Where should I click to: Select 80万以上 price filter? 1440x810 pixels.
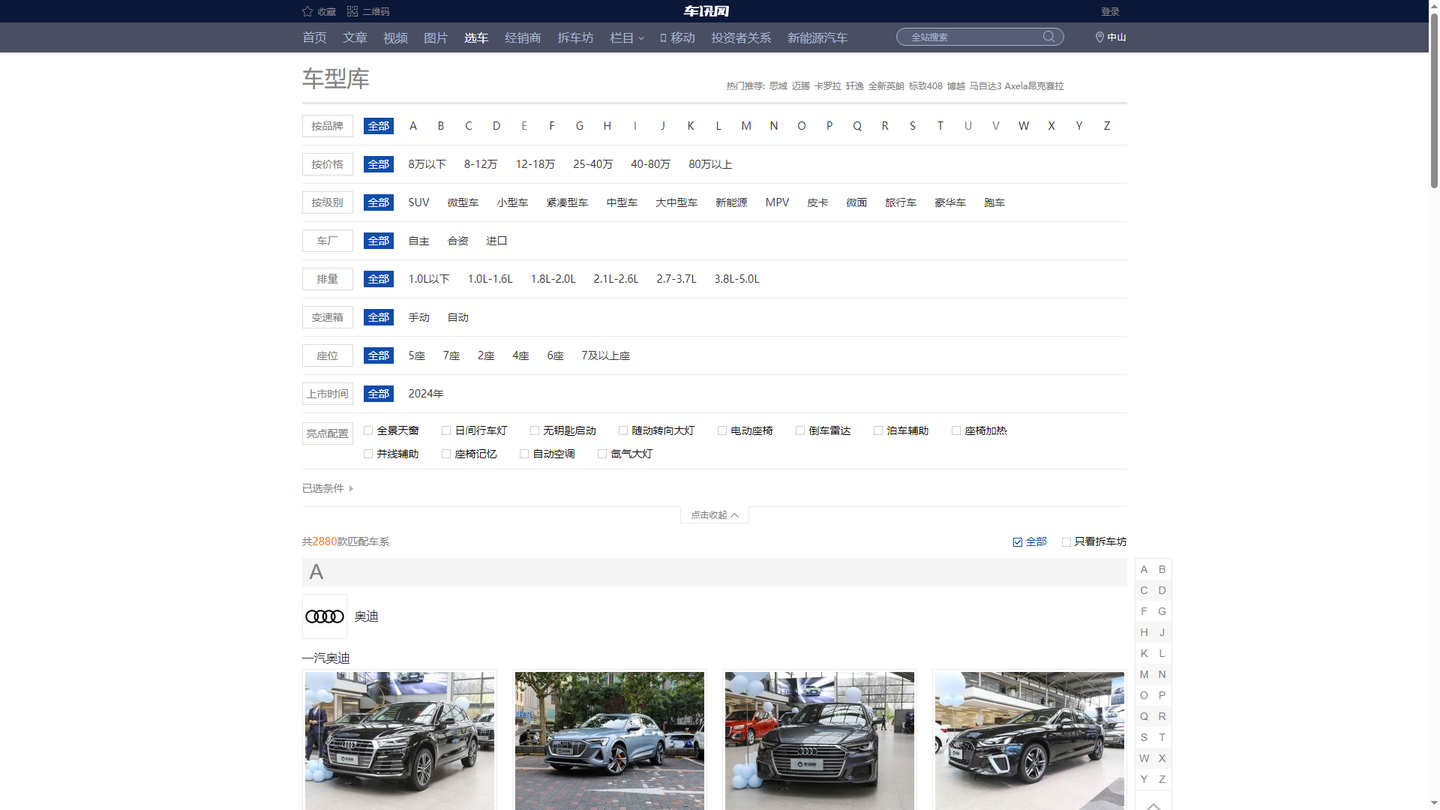710,164
